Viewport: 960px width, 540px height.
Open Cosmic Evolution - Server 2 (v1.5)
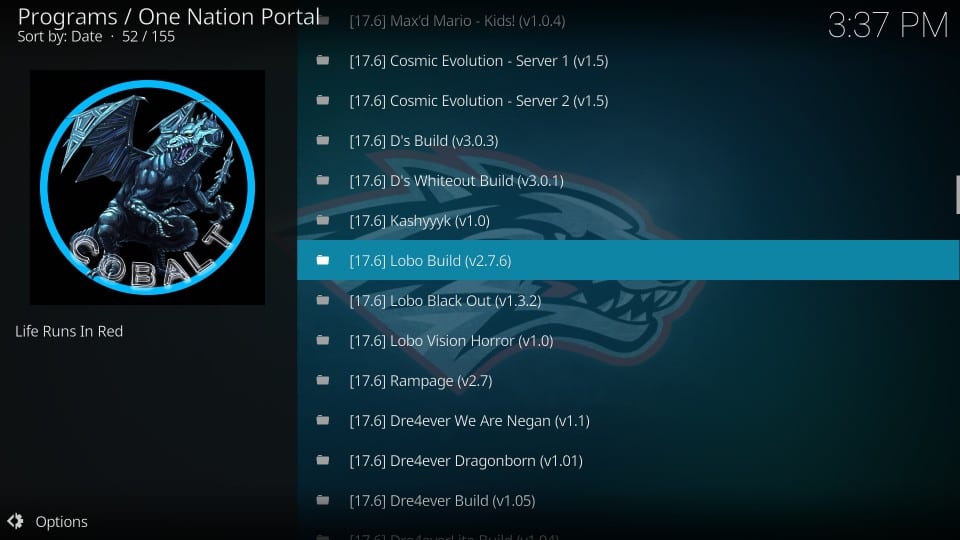click(628, 100)
